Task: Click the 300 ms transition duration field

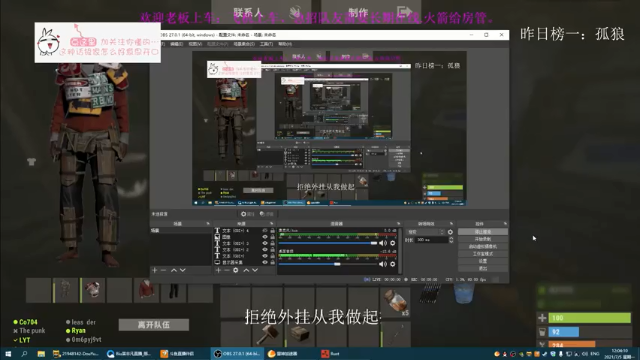Action: [x=431, y=240]
